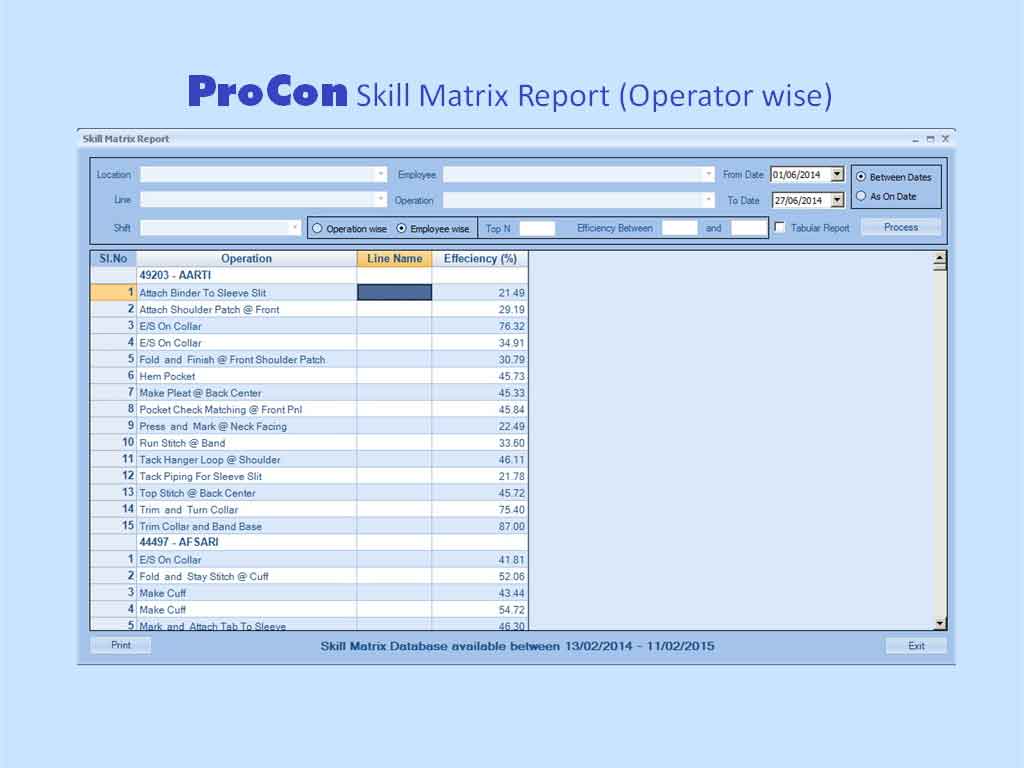Select the Hem Pocket row

tap(309, 376)
